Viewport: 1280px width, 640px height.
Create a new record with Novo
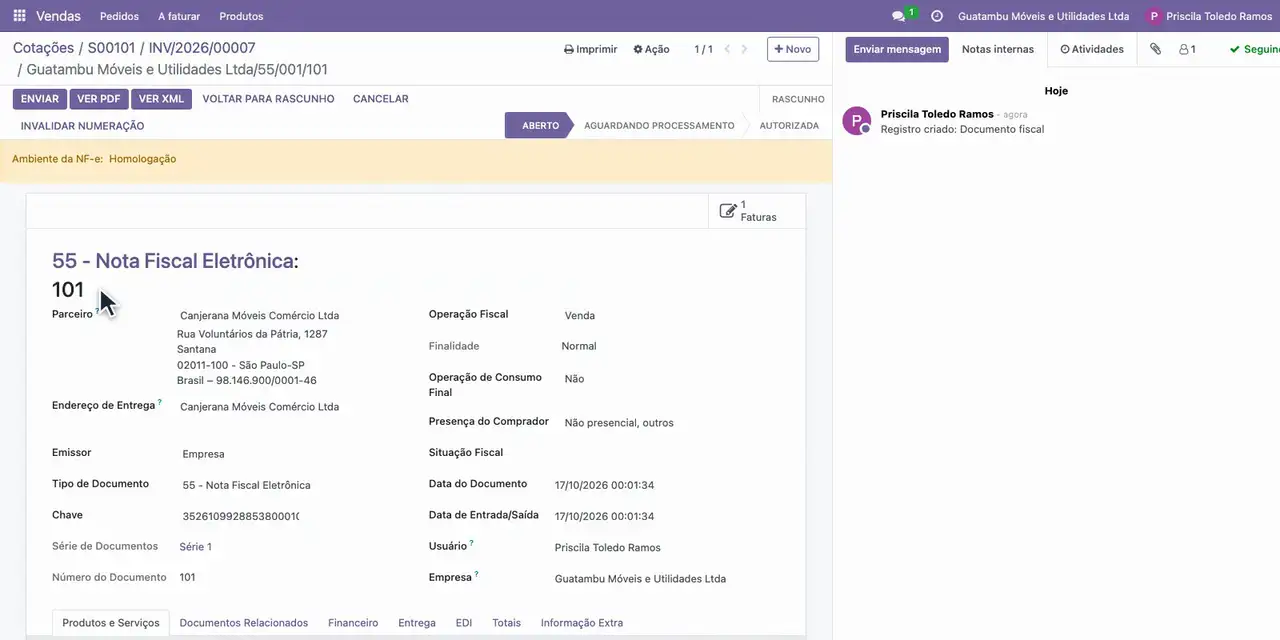pos(793,49)
